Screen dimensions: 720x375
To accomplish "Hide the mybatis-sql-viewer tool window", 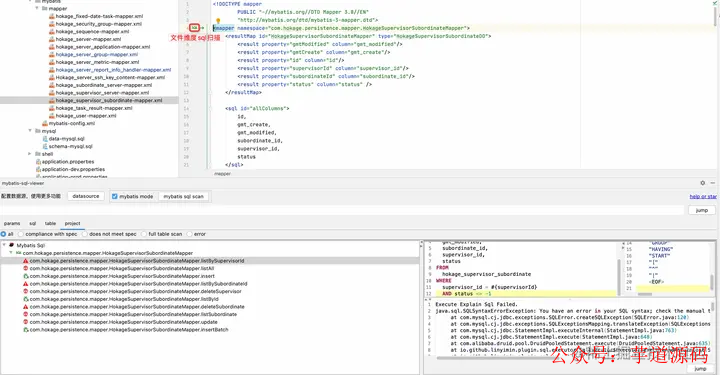I will (x=713, y=183).
